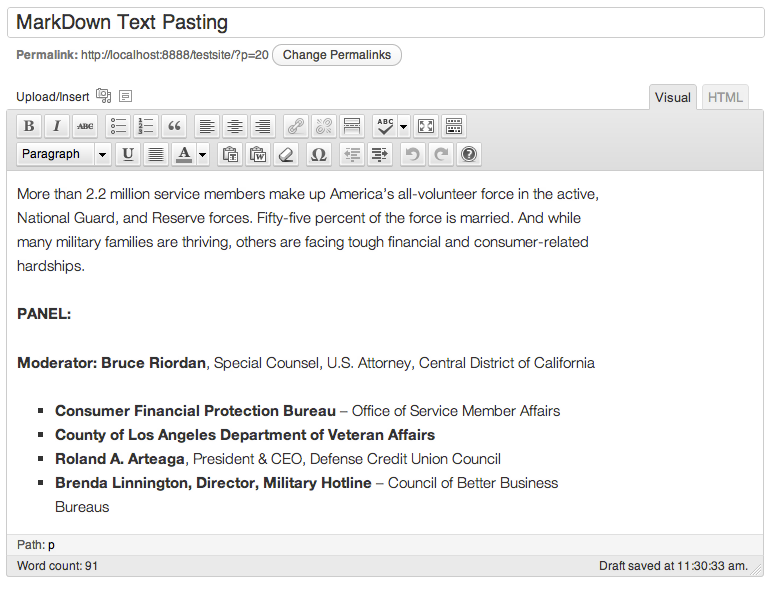Viewport: 775px width, 590px height.
Task: Redo the last edit
Action: (x=441, y=154)
